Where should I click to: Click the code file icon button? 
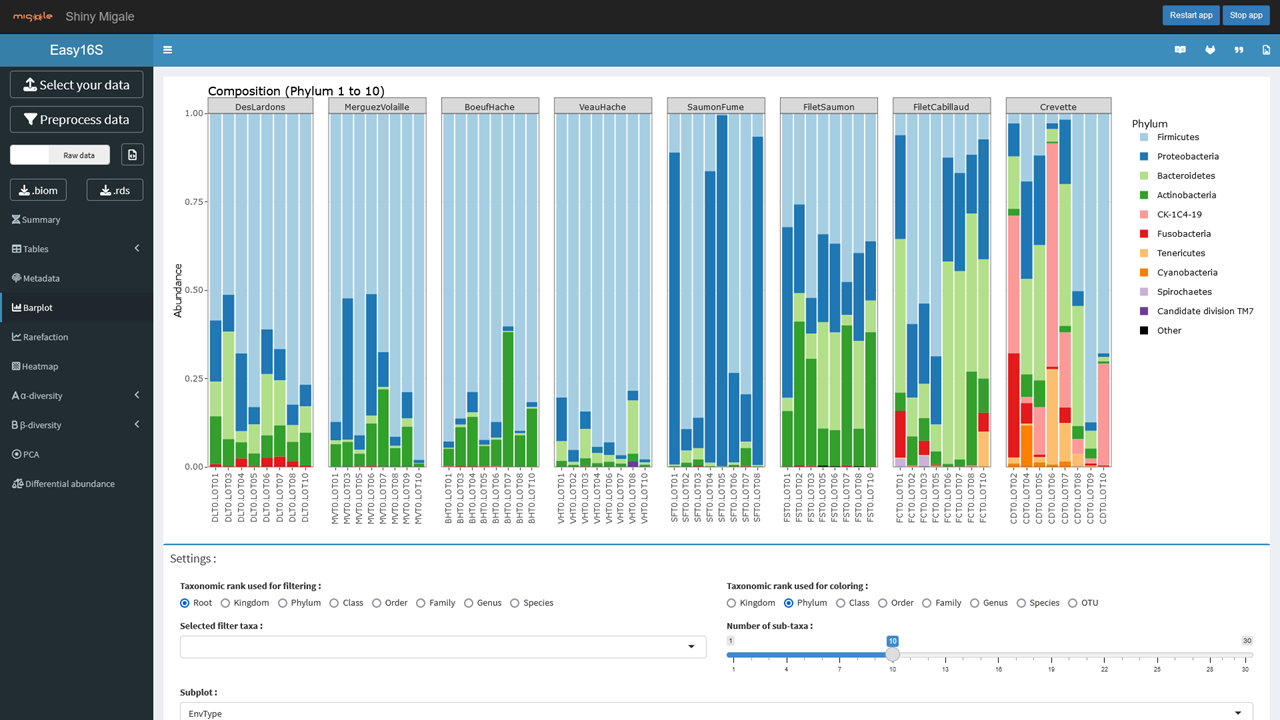[132, 155]
